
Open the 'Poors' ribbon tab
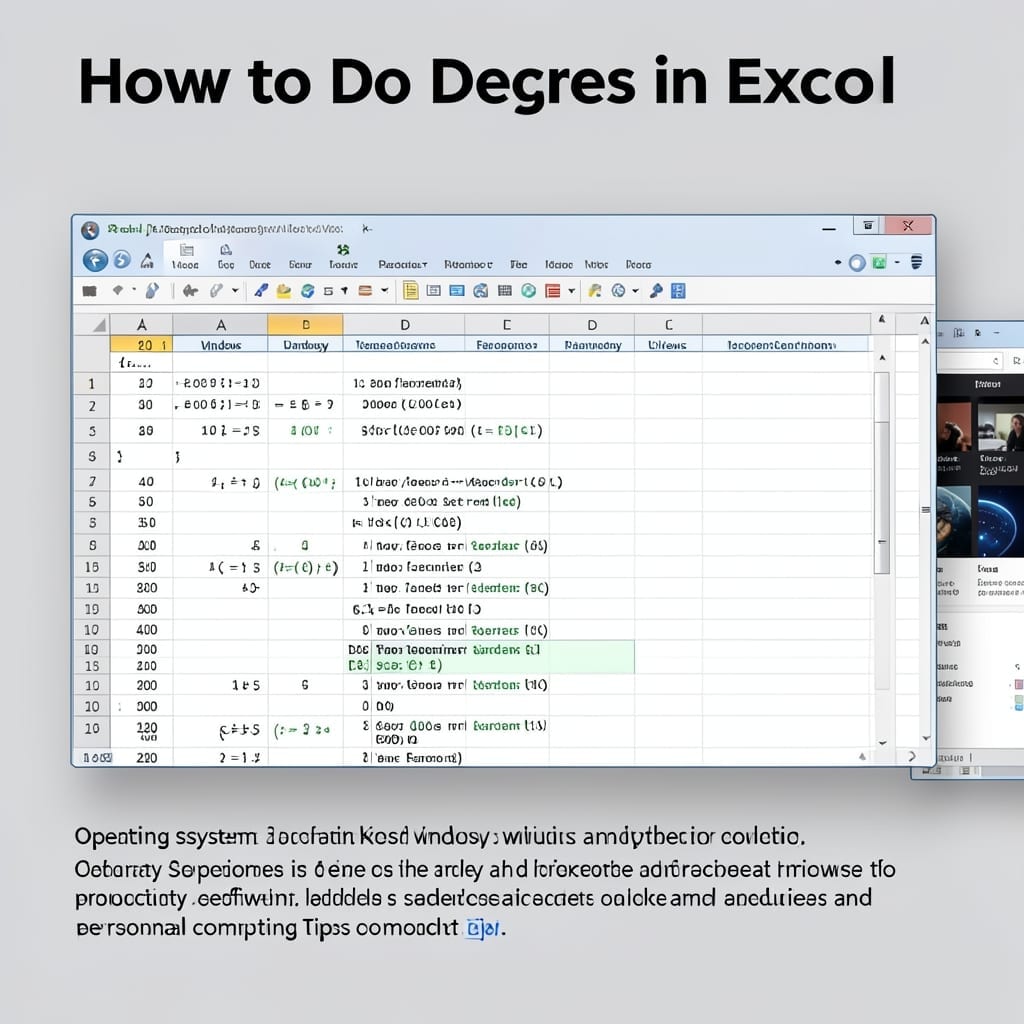[x=638, y=264]
